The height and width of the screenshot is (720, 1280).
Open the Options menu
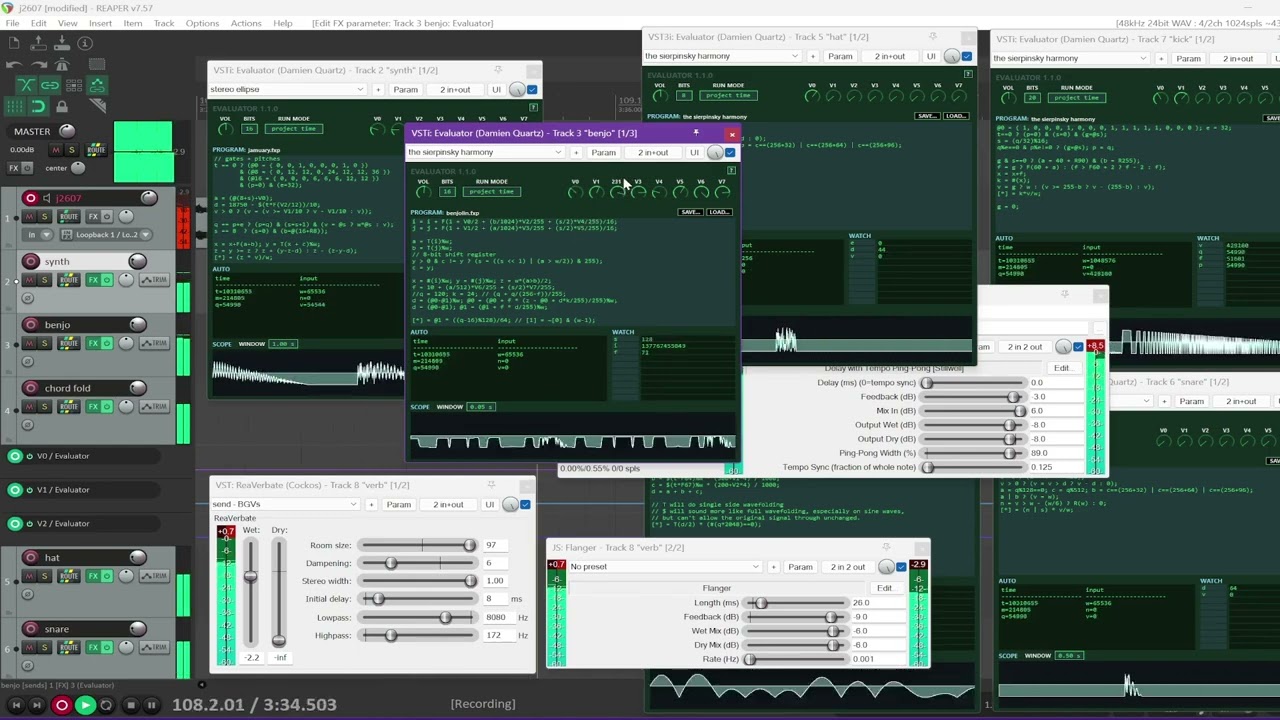tap(202, 23)
